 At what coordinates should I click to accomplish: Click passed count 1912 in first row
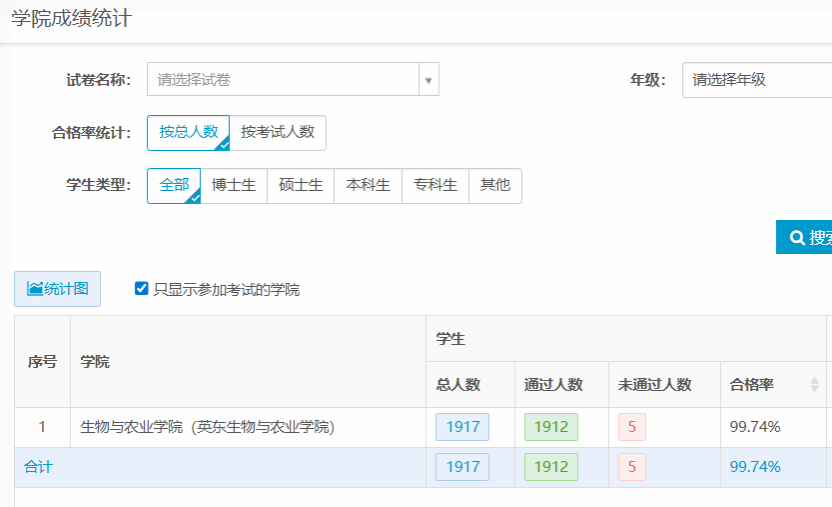pyautogui.click(x=551, y=427)
